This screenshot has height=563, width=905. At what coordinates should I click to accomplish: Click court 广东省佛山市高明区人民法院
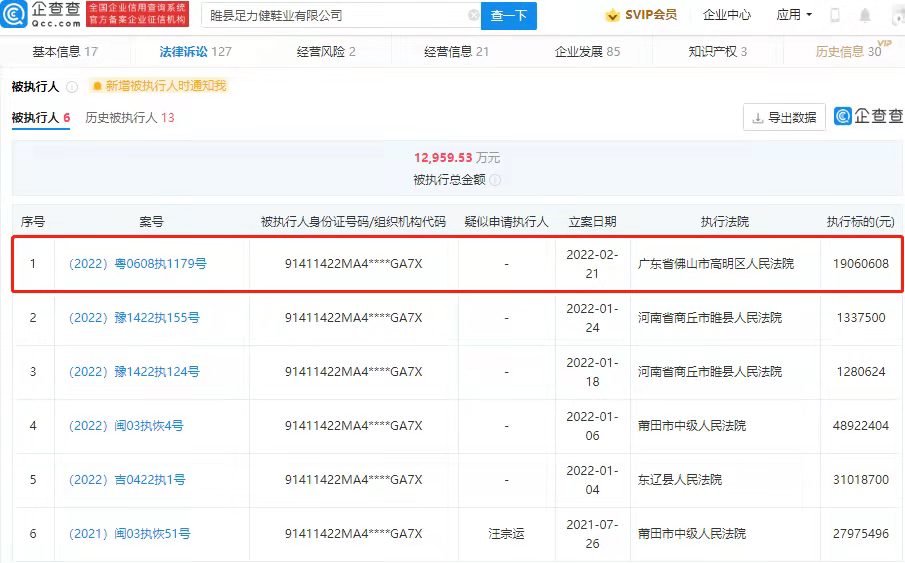(x=716, y=264)
